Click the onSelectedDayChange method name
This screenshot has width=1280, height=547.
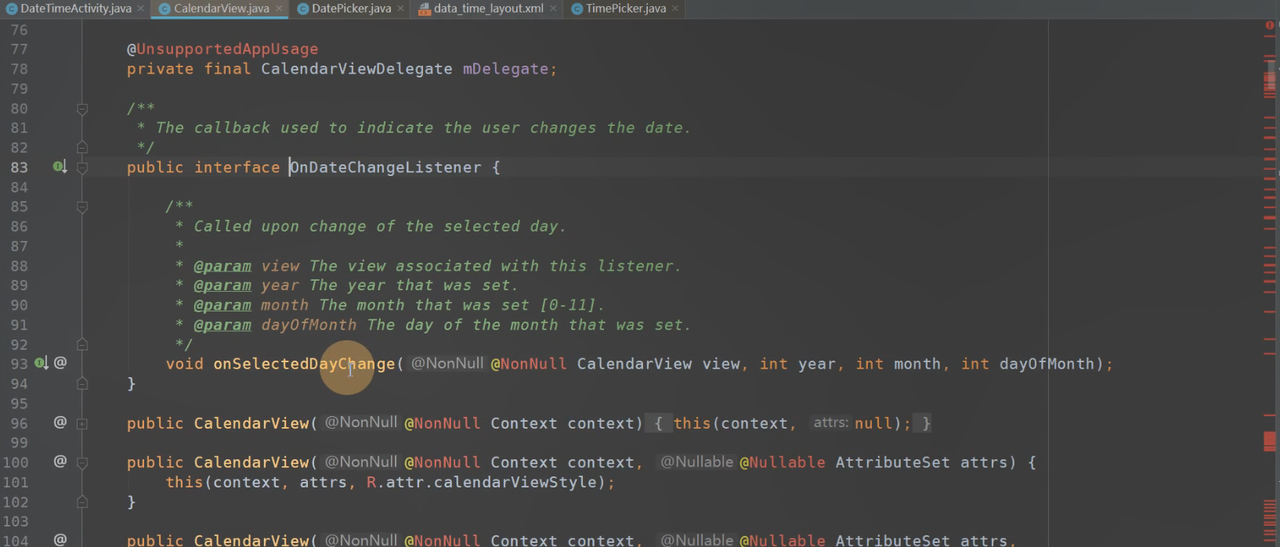[304, 364]
